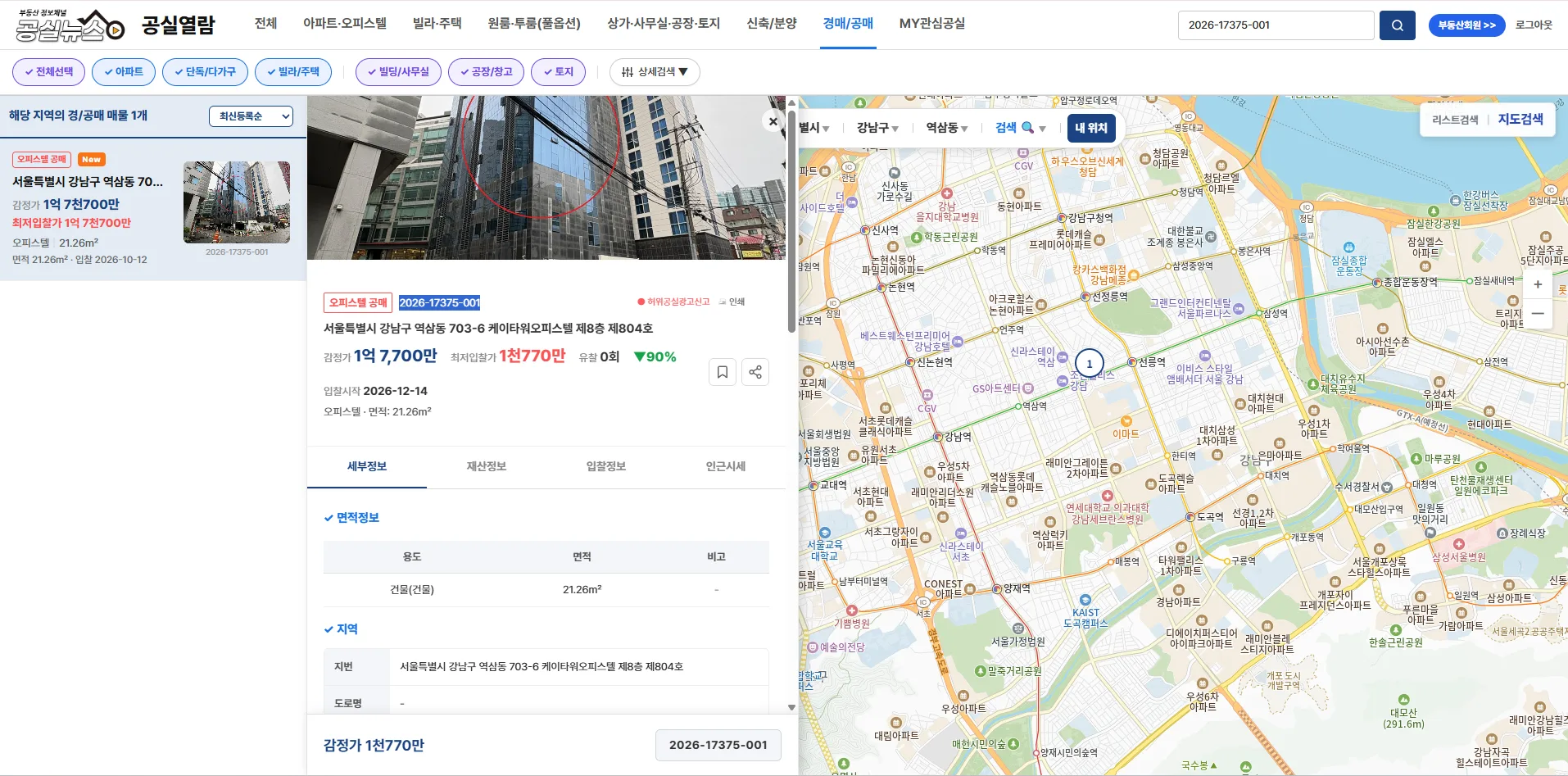
Task: Open the 강남구 district dropdown on map
Action: (x=877, y=128)
